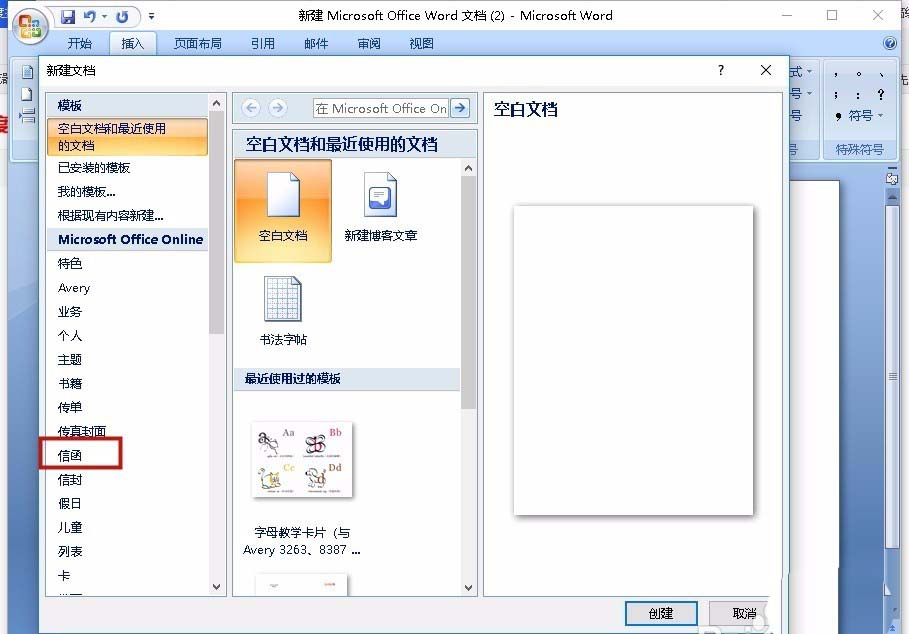
Task: Select Avery template category
Action: [x=74, y=288]
